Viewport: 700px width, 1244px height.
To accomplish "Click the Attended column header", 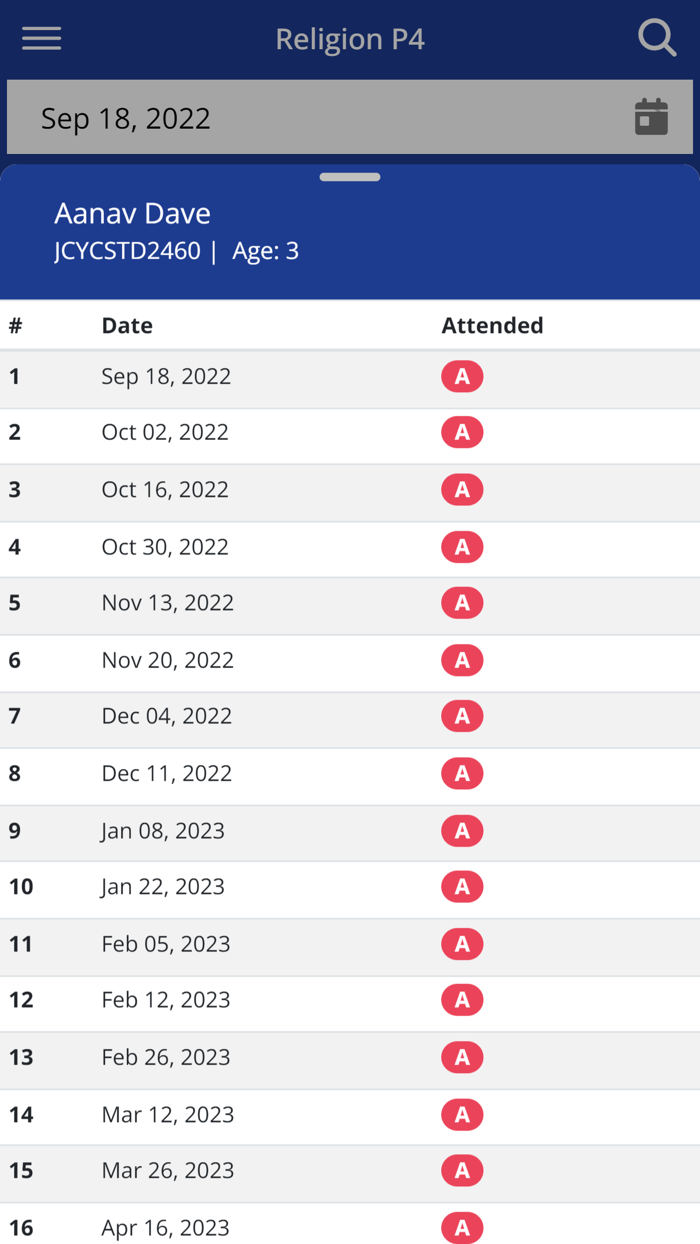I will pyautogui.click(x=492, y=325).
